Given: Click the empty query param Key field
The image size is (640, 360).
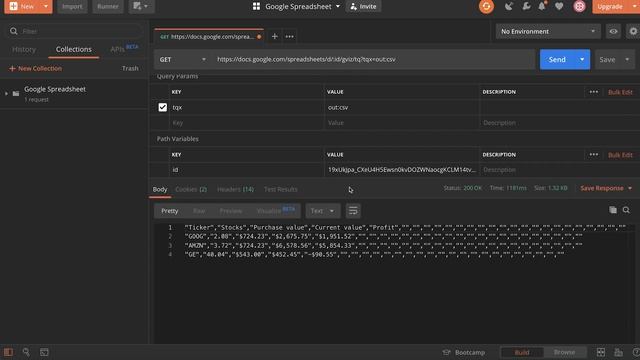Looking at the screenshot, I should (247, 123).
